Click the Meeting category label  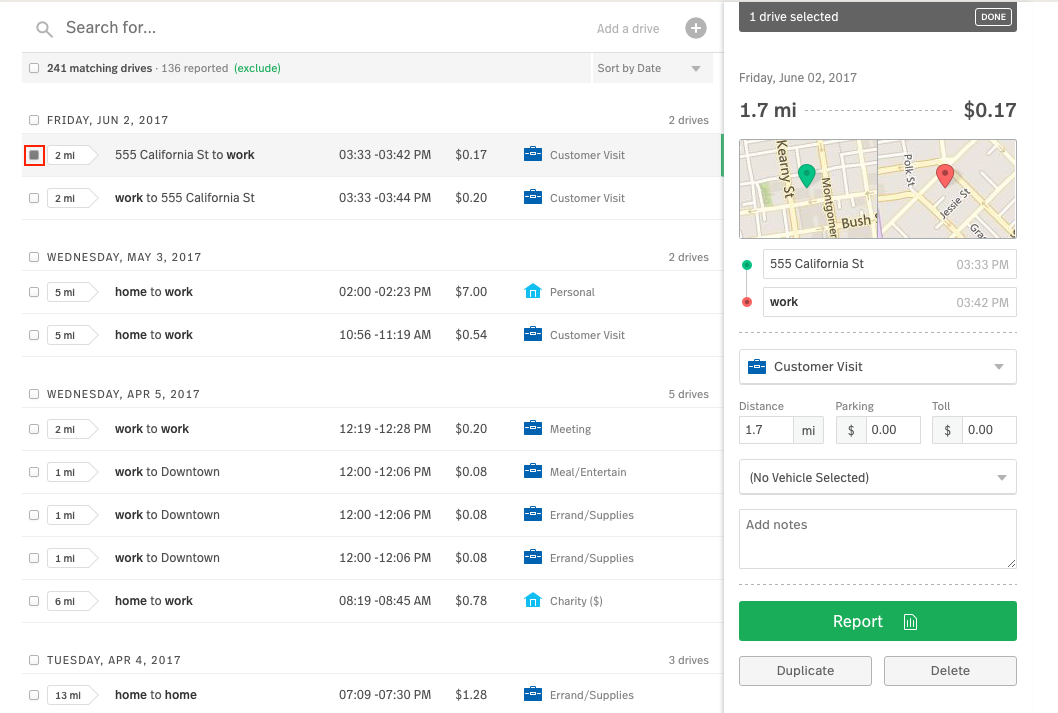point(570,429)
